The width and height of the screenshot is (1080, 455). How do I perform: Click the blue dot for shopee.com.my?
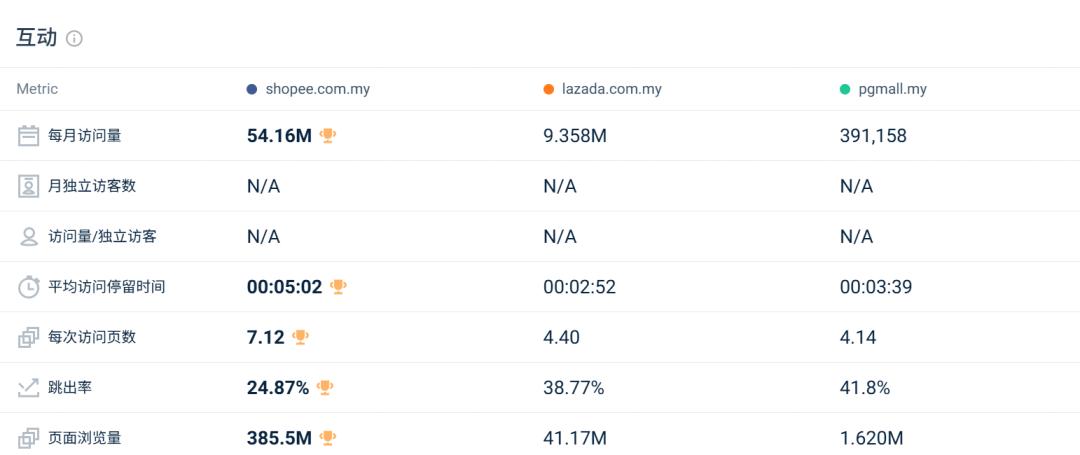pos(252,89)
